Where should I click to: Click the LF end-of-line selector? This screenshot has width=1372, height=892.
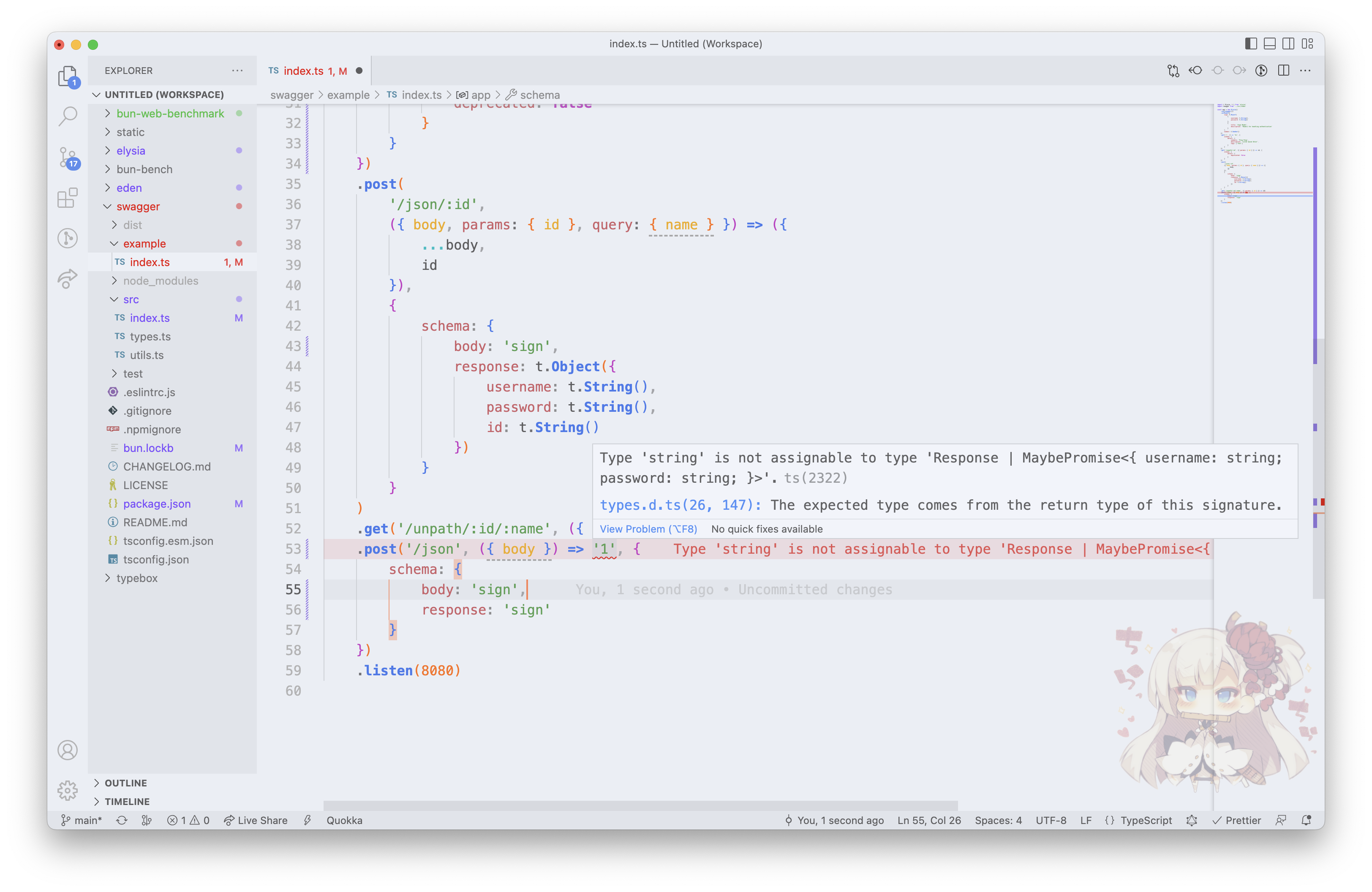pyautogui.click(x=1086, y=820)
